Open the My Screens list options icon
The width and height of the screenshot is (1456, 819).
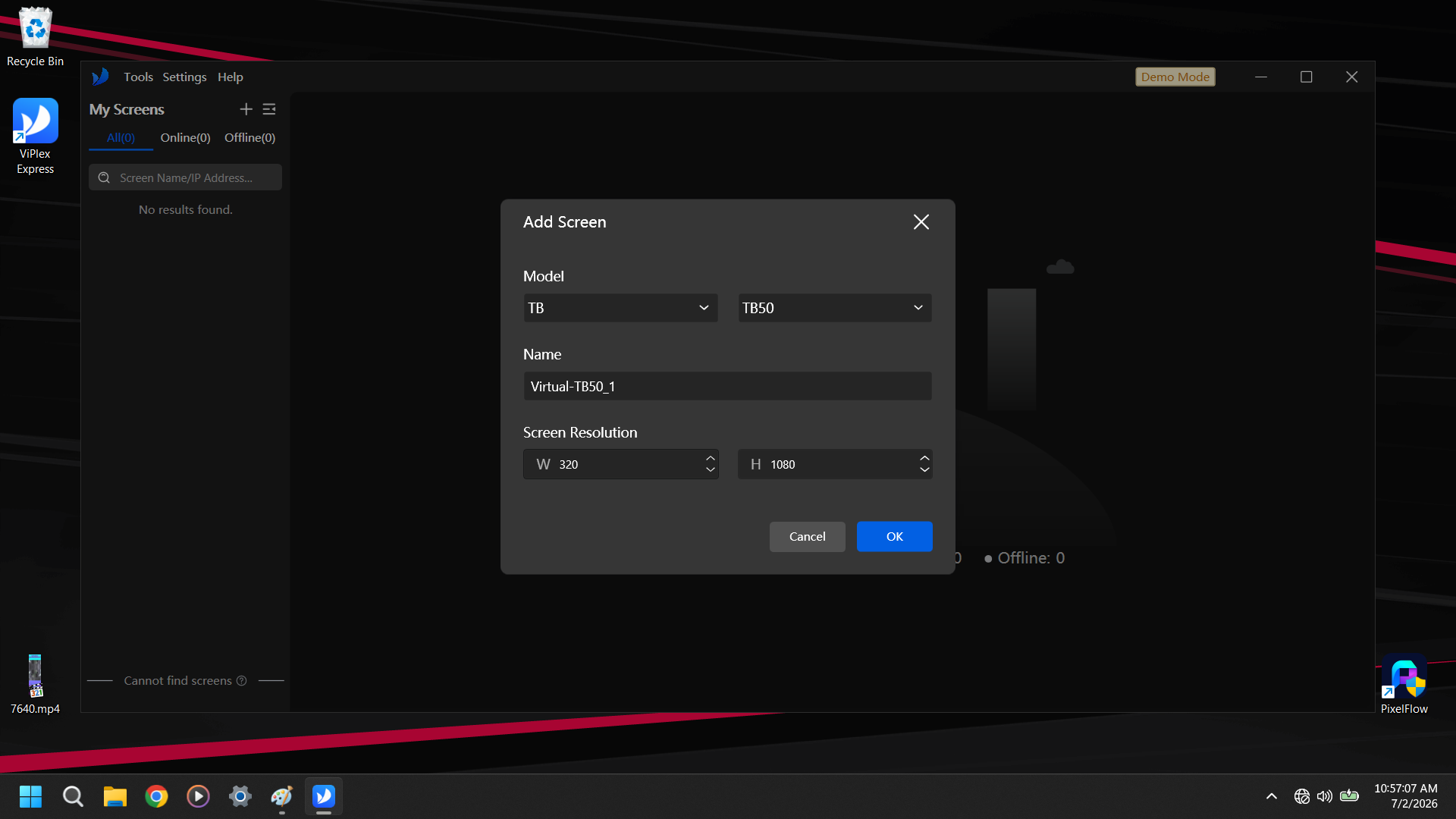pos(269,109)
